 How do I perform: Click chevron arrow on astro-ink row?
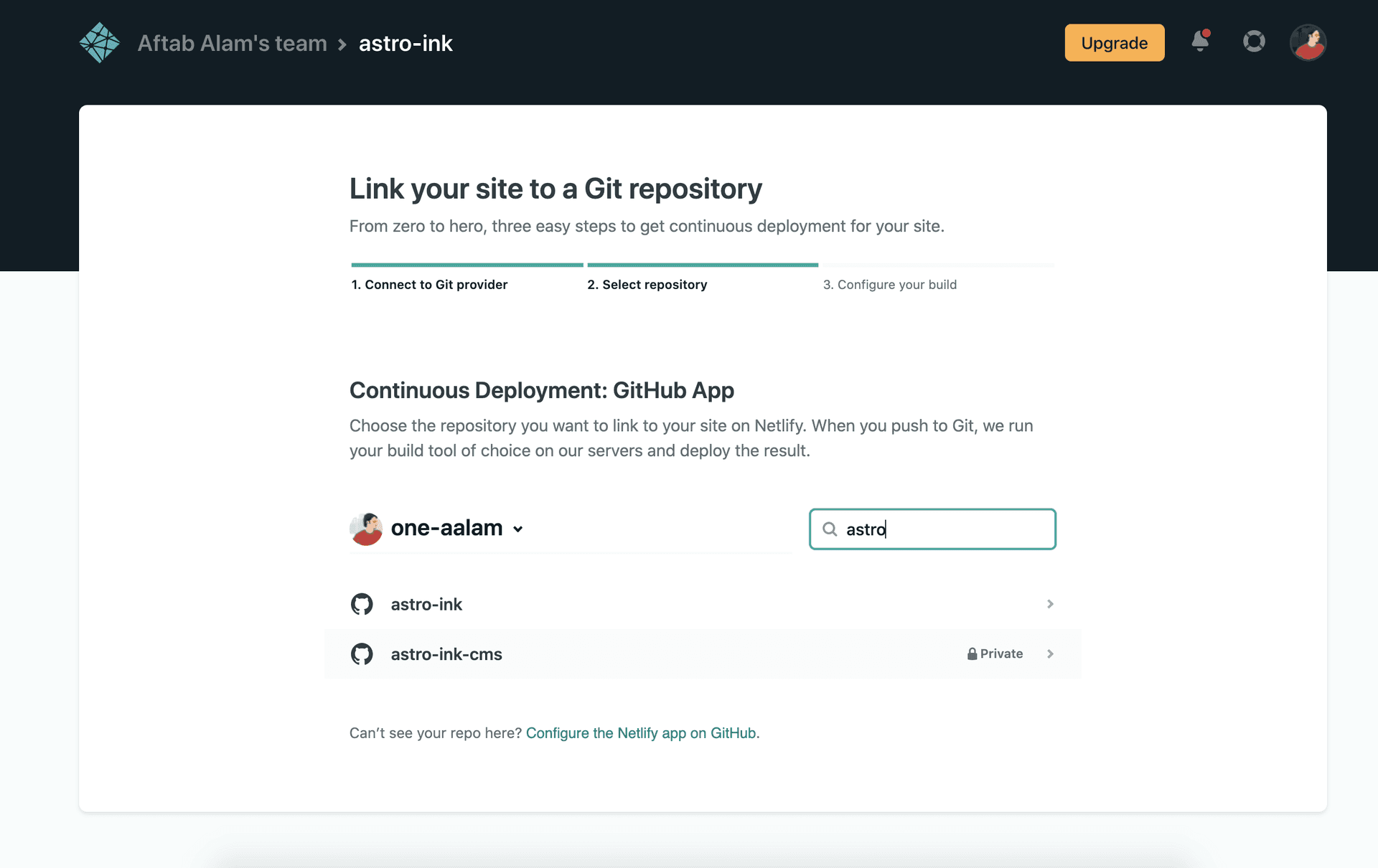1050,604
